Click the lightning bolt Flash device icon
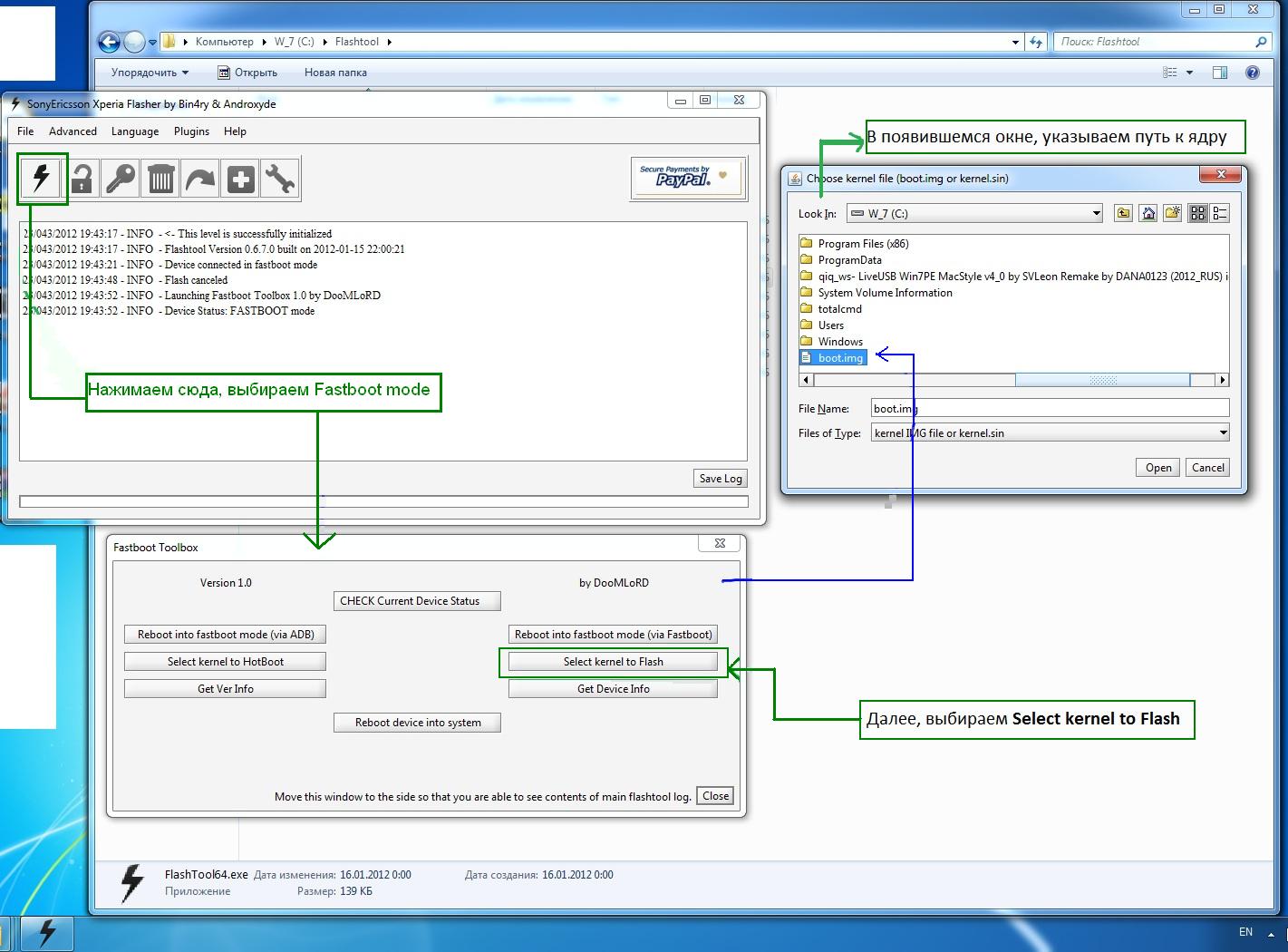The width and height of the screenshot is (1288, 952). (41, 177)
